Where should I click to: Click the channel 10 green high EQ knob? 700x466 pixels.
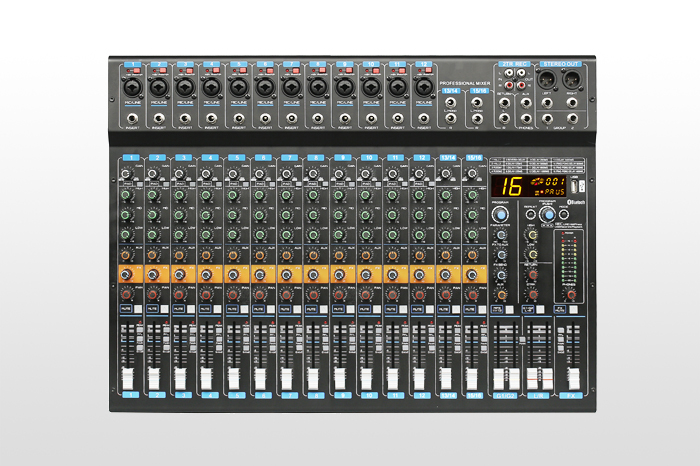click(368, 197)
